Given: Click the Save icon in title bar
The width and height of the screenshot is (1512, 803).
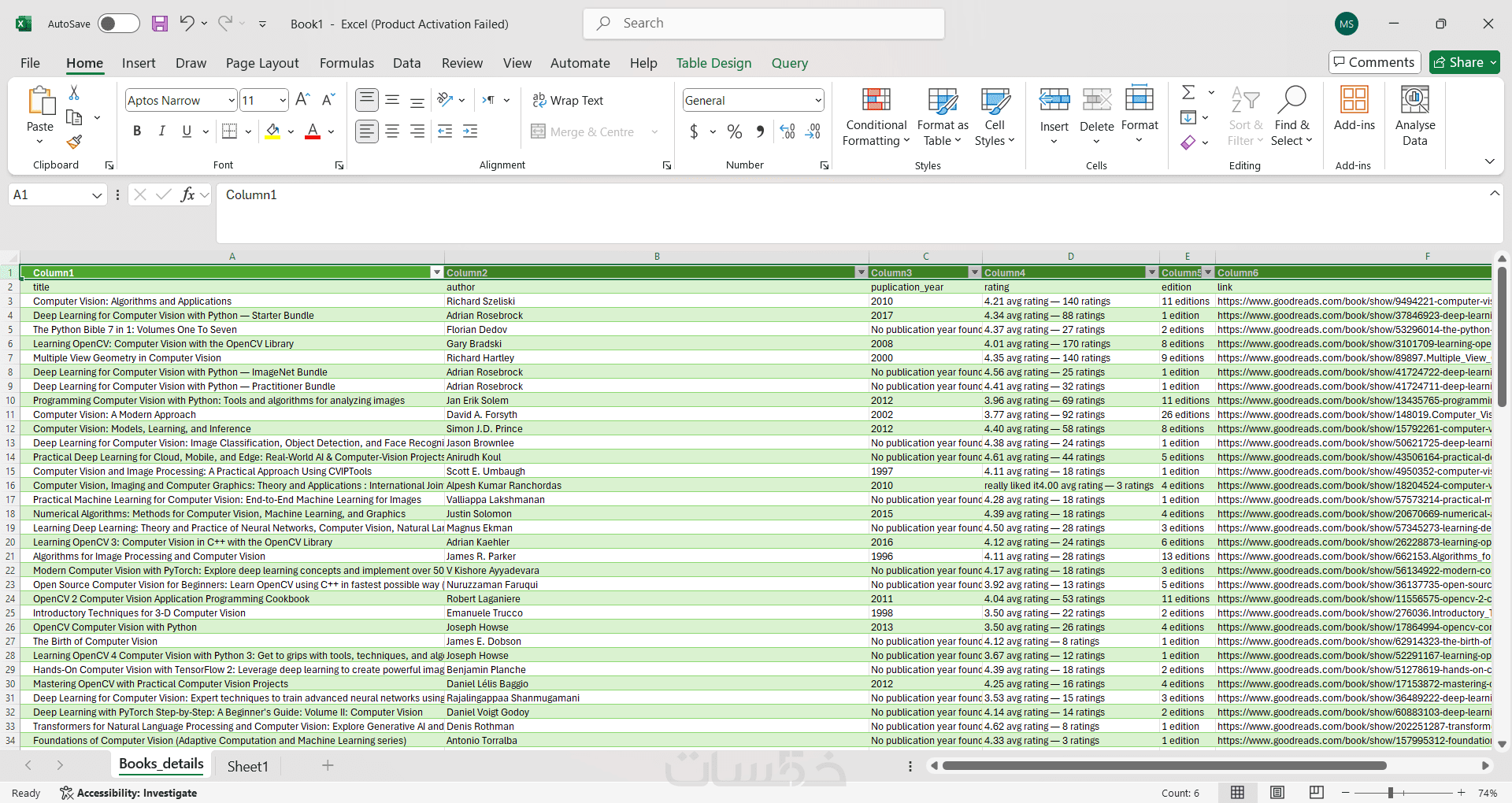Looking at the screenshot, I should [x=160, y=24].
